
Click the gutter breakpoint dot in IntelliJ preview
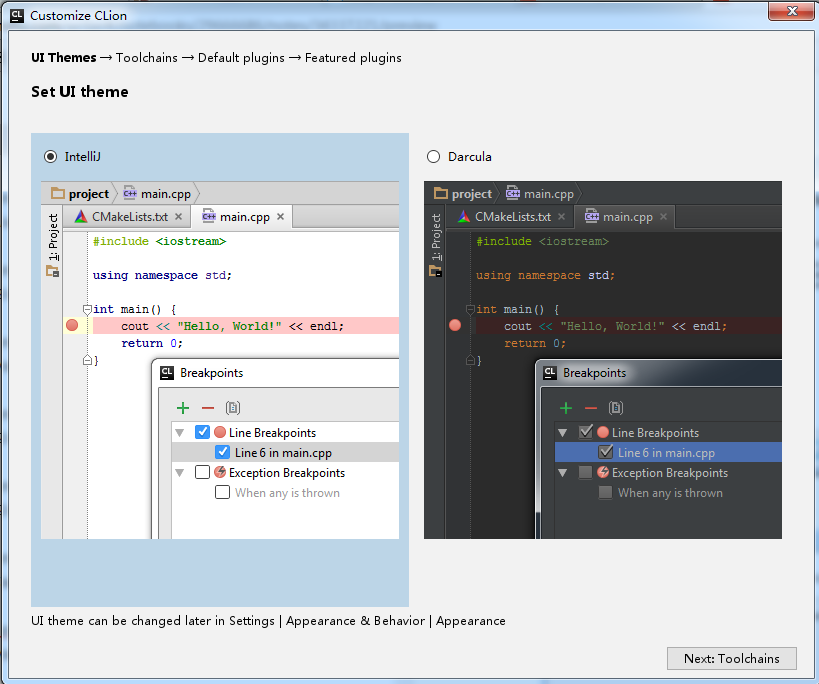point(72,325)
